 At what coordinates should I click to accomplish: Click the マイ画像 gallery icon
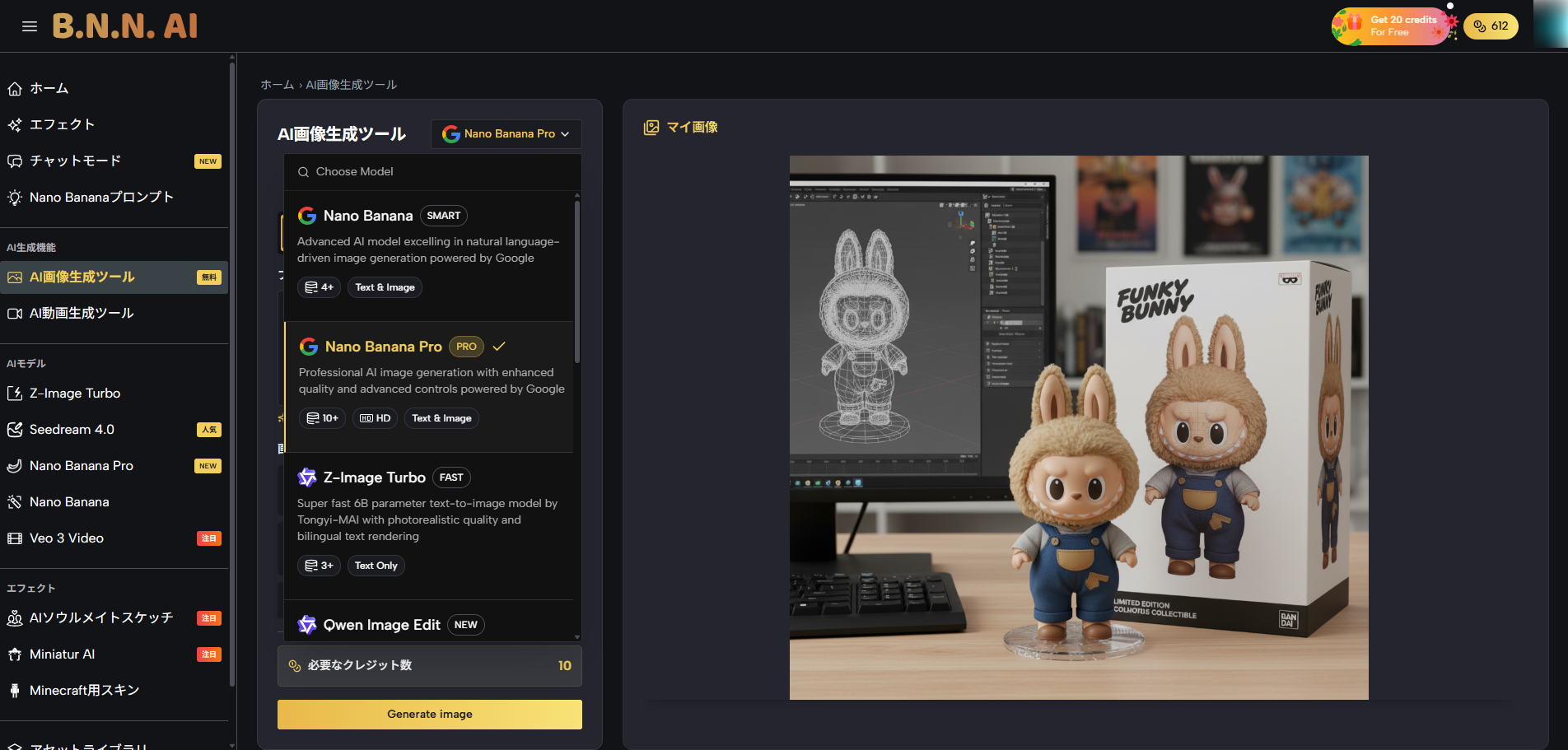[651, 128]
